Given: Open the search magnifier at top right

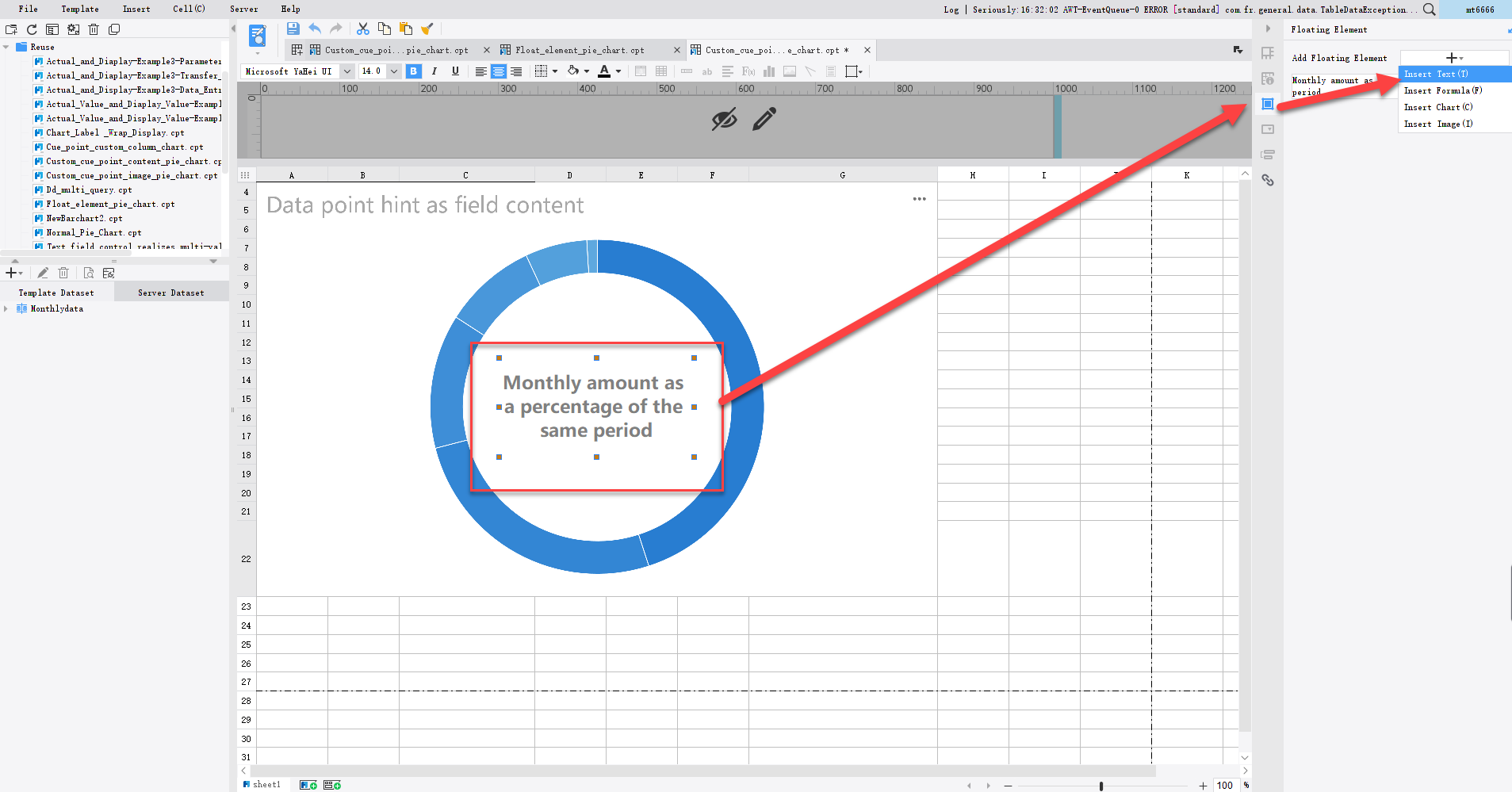Looking at the screenshot, I should (1429, 10).
